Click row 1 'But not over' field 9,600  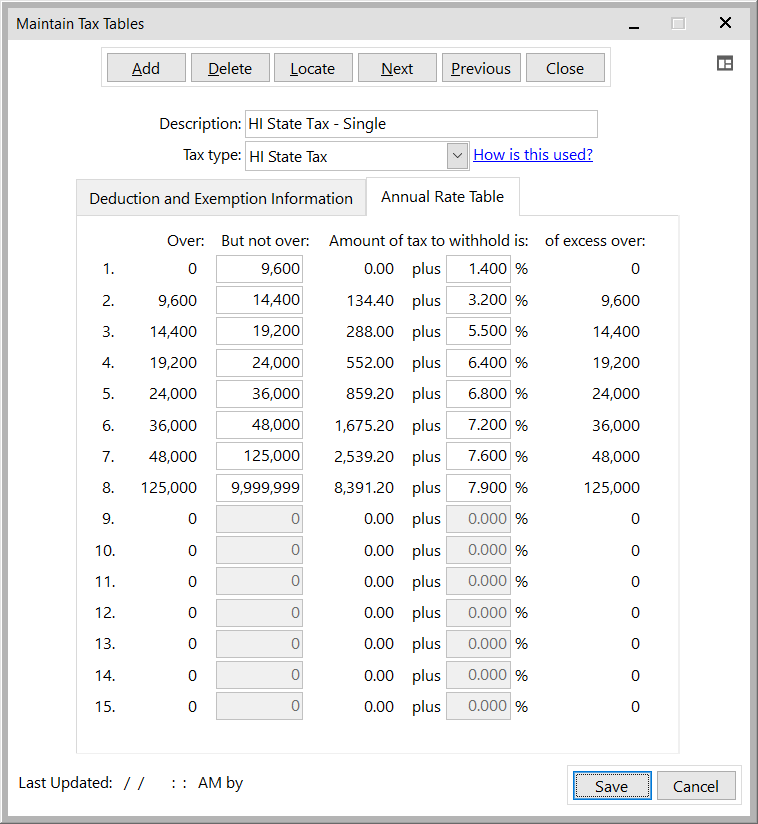pos(260,269)
